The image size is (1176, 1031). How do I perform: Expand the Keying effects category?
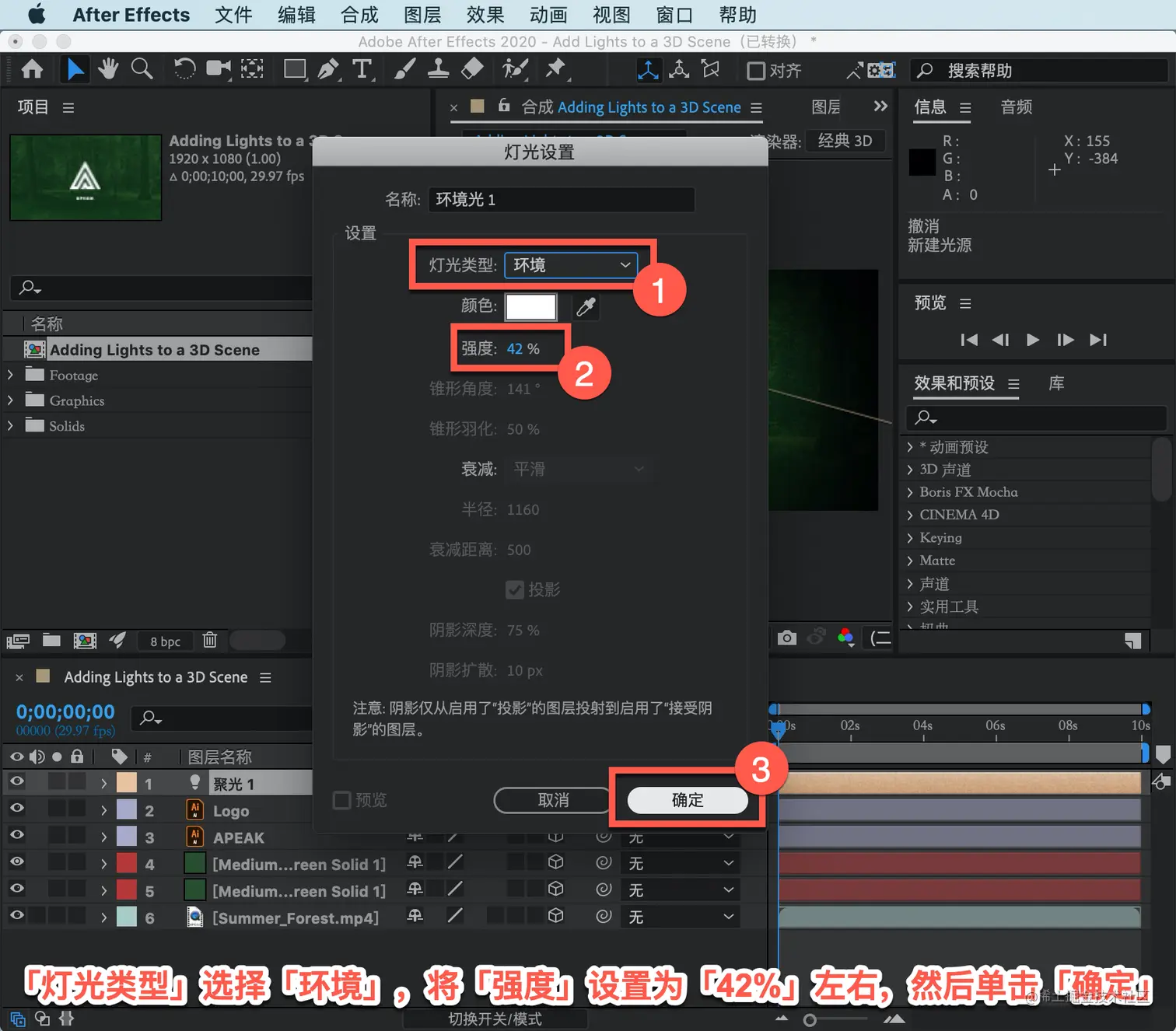tap(910, 538)
